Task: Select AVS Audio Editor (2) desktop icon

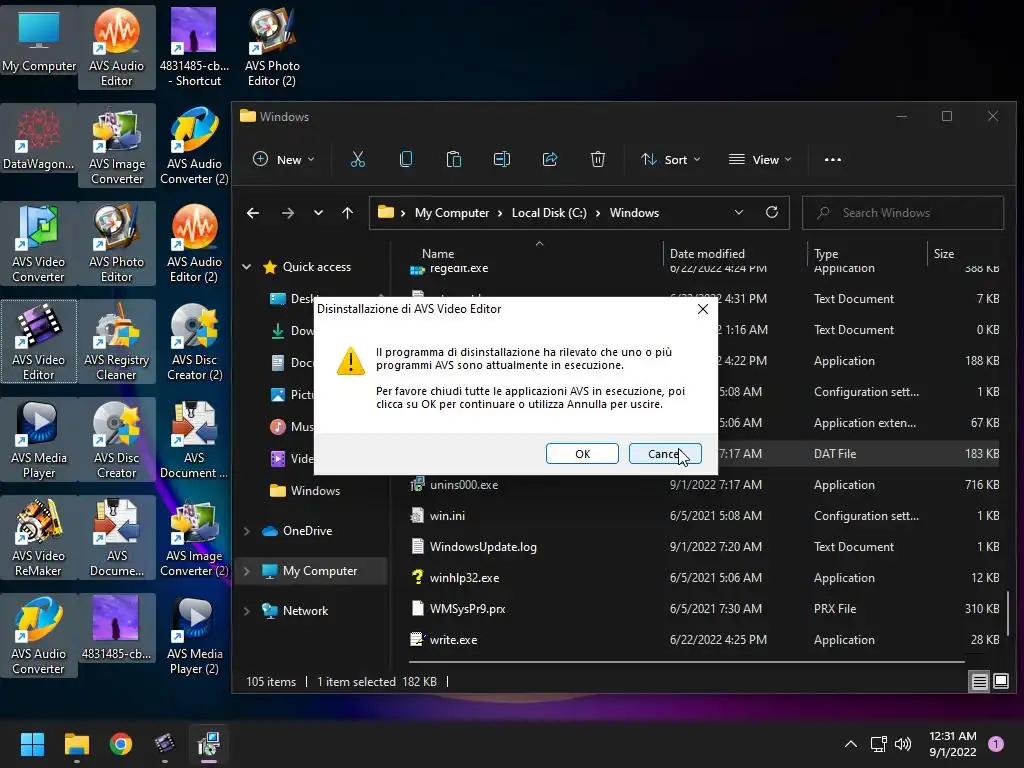Action: (x=194, y=244)
